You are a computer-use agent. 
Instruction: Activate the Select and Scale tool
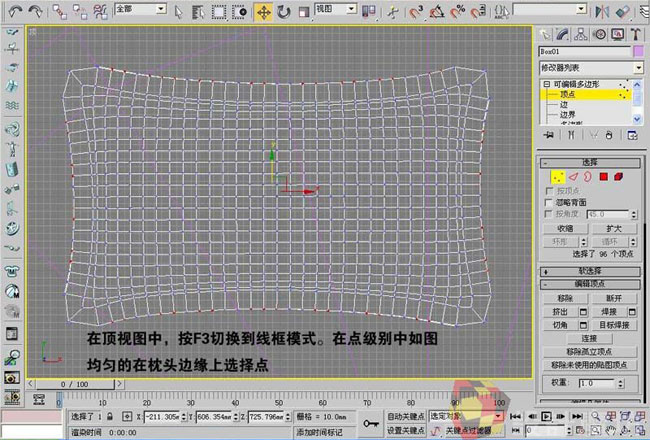tap(304, 12)
